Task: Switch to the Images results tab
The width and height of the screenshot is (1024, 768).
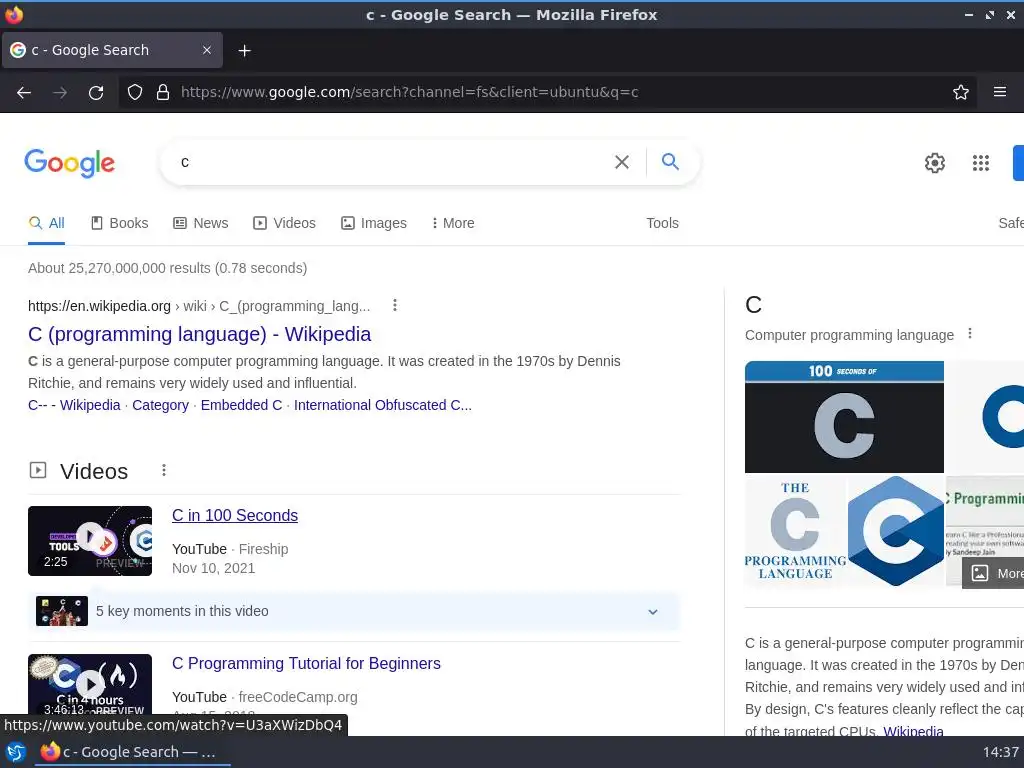Action: click(x=374, y=223)
